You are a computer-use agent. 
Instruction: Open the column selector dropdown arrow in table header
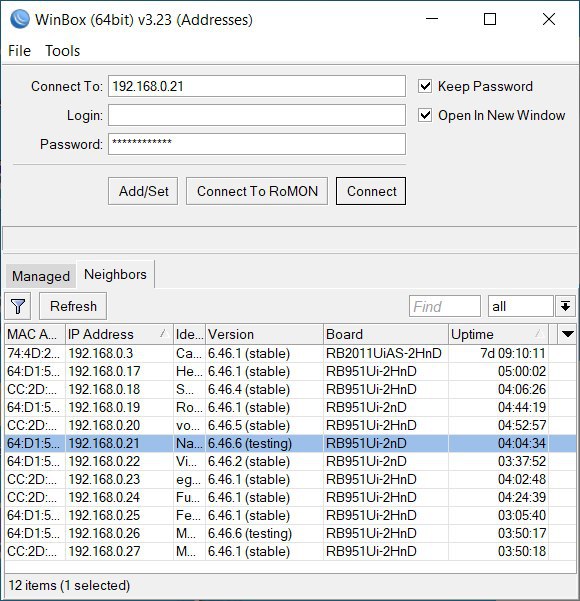pyautogui.click(x=567, y=334)
